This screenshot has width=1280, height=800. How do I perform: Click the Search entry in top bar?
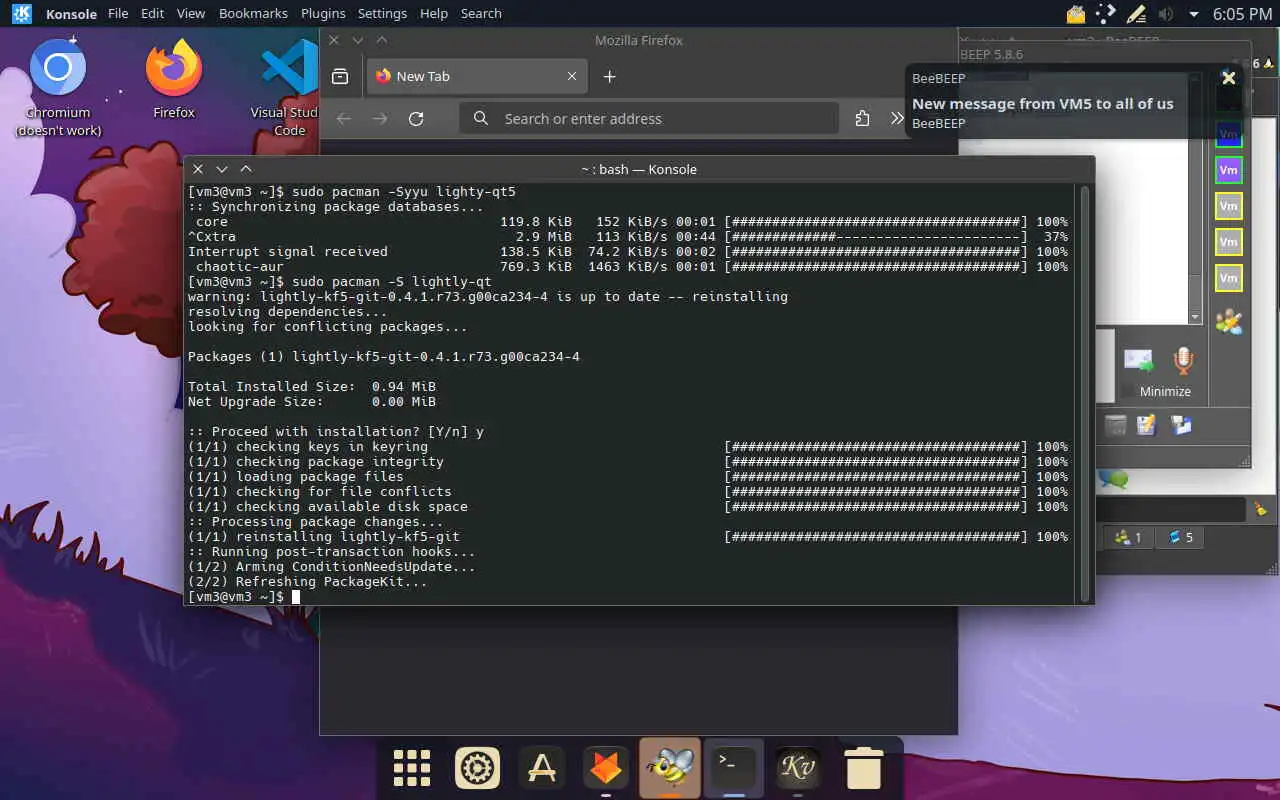pos(481,14)
